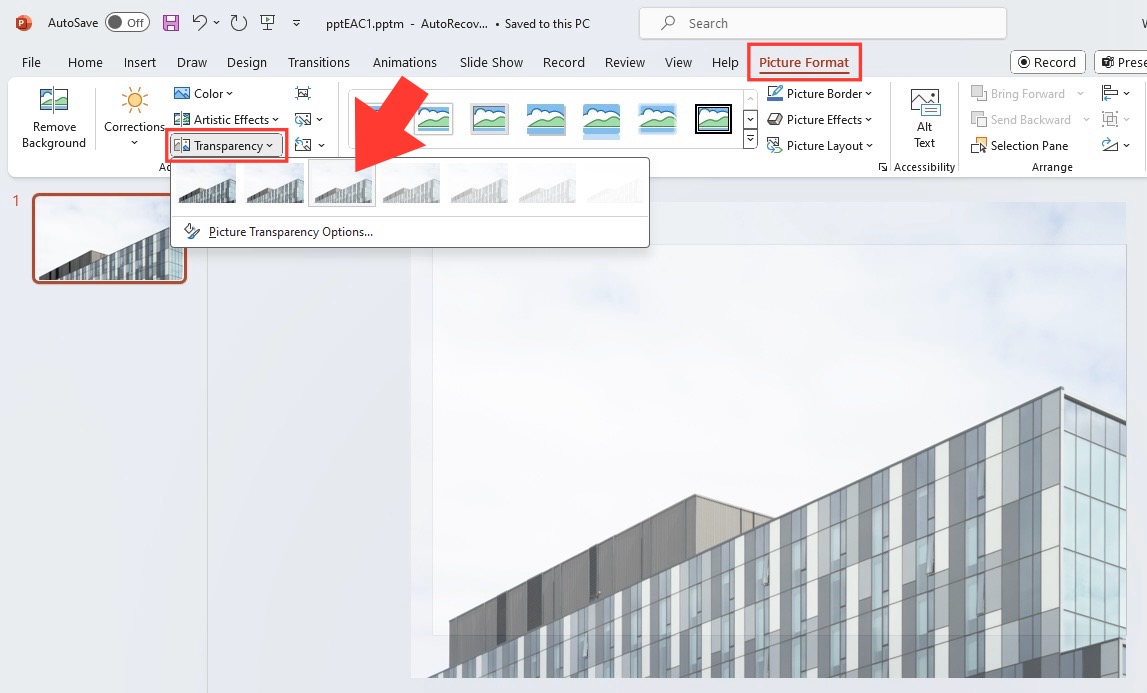The width and height of the screenshot is (1147, 693).
Task: Expand the Reset Picture dropdown arrow
Action: coord(321,146)
